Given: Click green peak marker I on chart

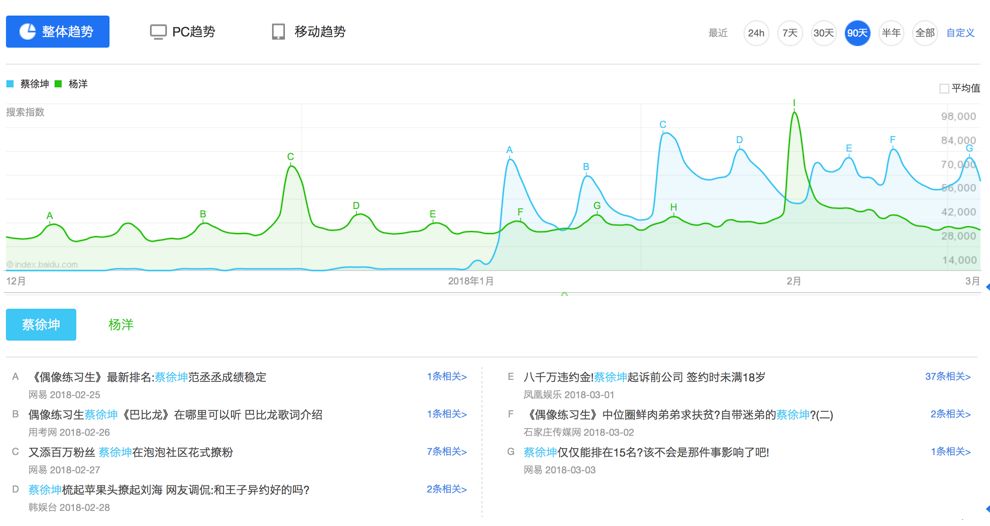Looking at the screenshot, I should pyautogui.click(x=794, y=103).
